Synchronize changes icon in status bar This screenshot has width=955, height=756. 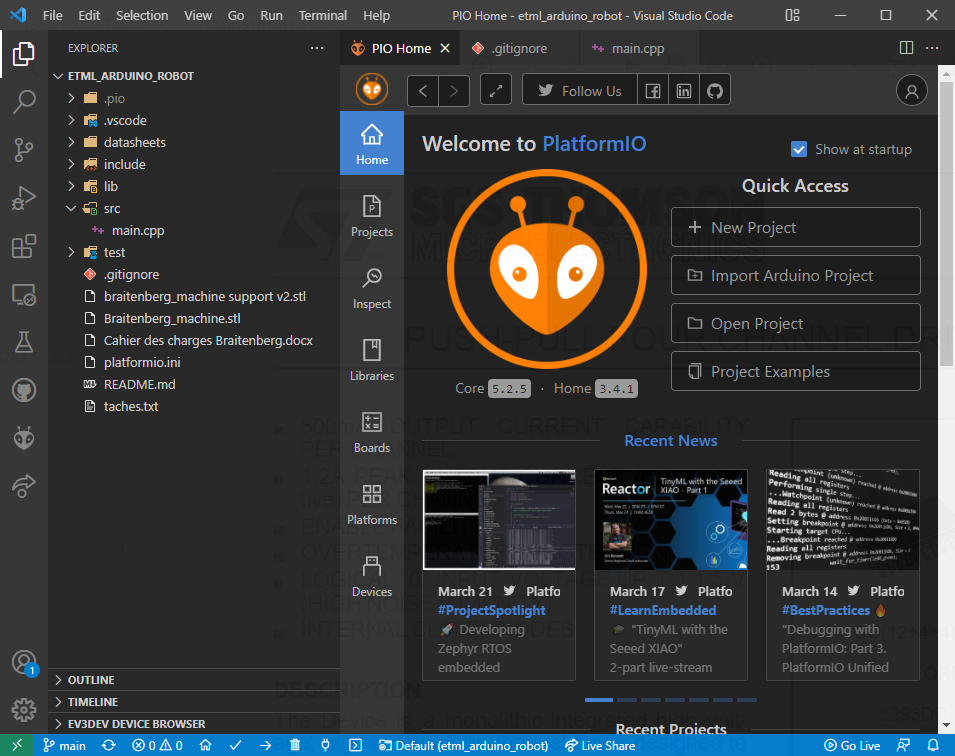(108, 745)
